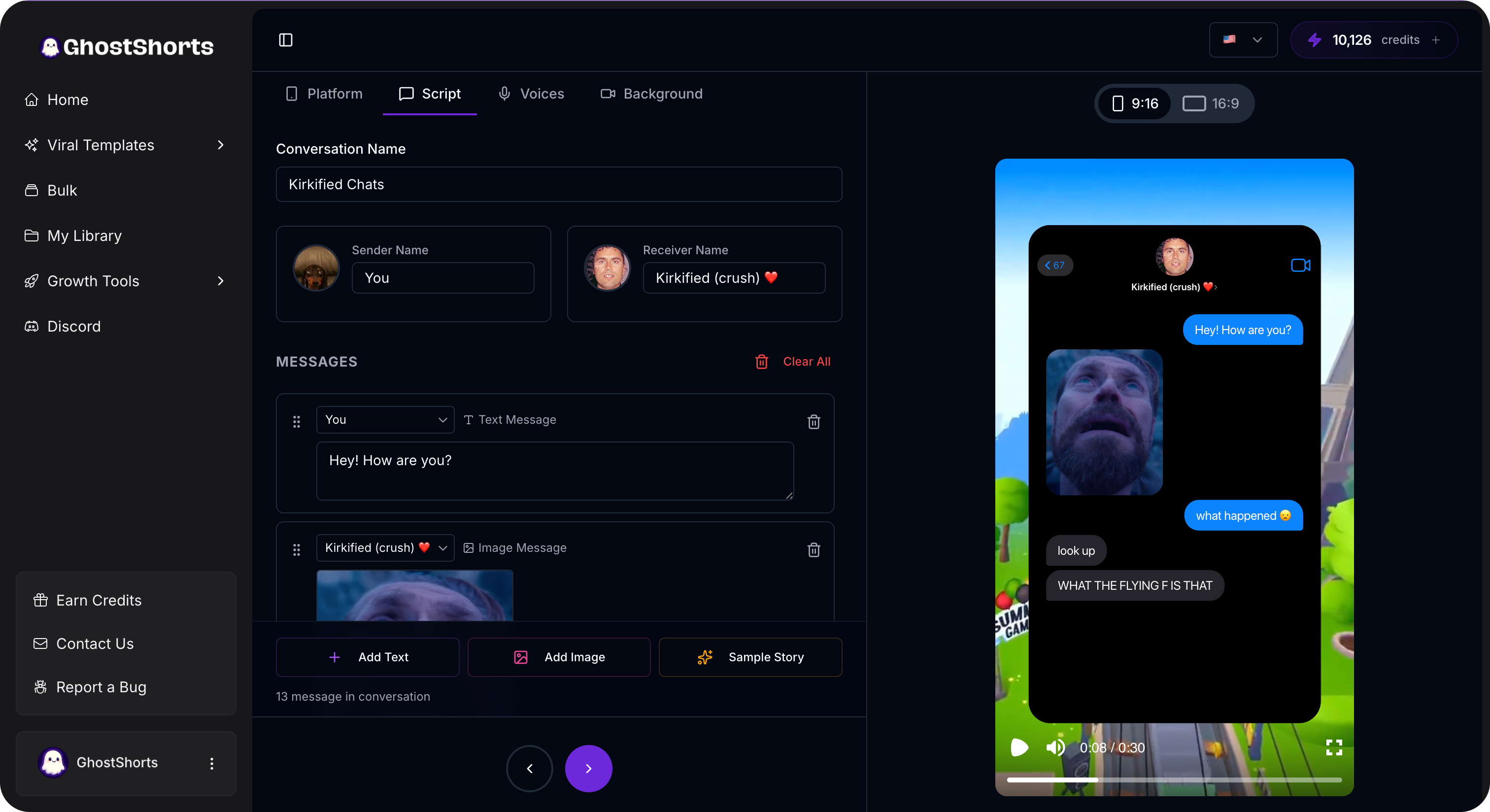Go back with the previous arrow button
This screenshot has width=1490, height=812.
coord(529,769)
